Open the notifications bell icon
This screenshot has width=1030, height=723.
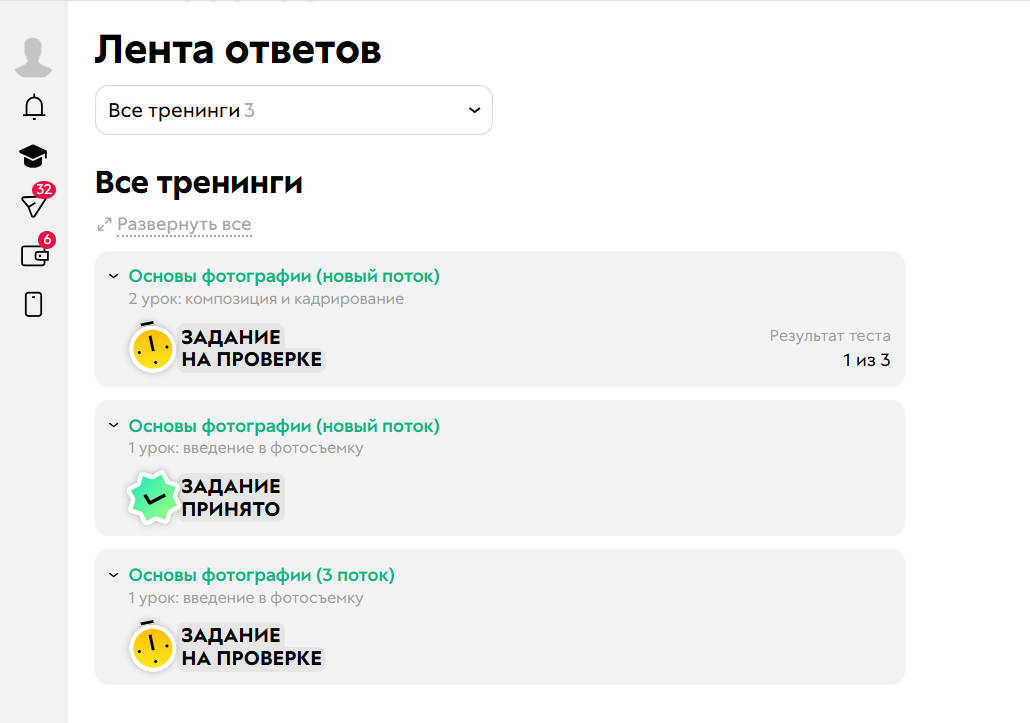click(x=33, y=107)
